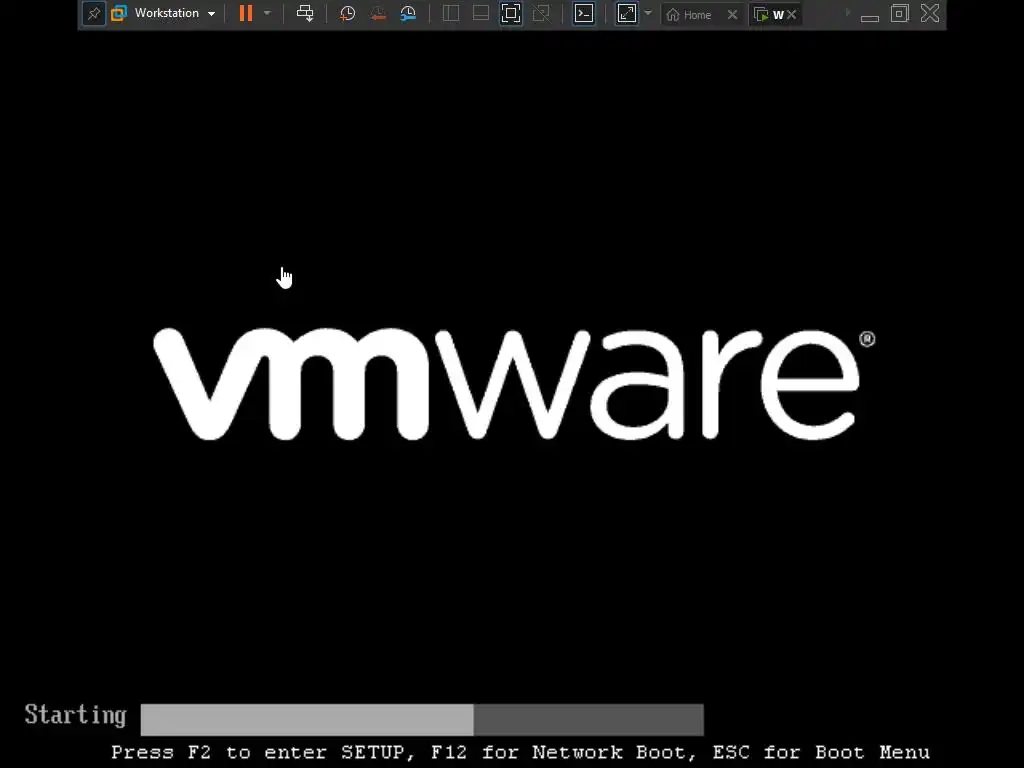Click the Starting boot progress bar
This screenshot has height=768, width=1024.
[422, 720]
